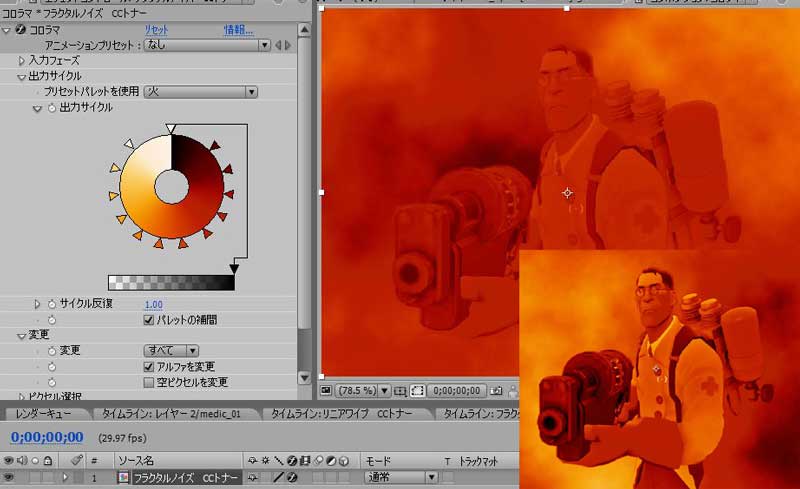Toggle the mask visibility viewer icon
The image size is (800, 489).
417,391
